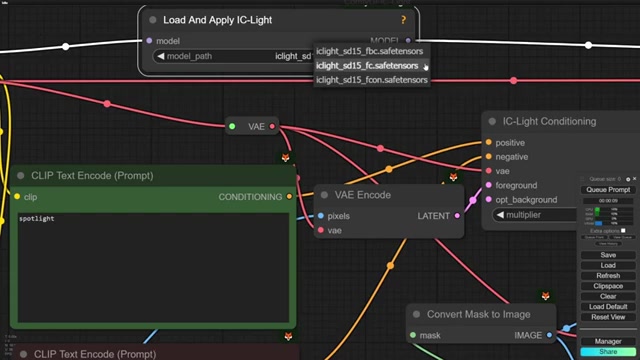640x360 pixels.
Task: Load a workflow with Load button
Action: pos(608,265)
